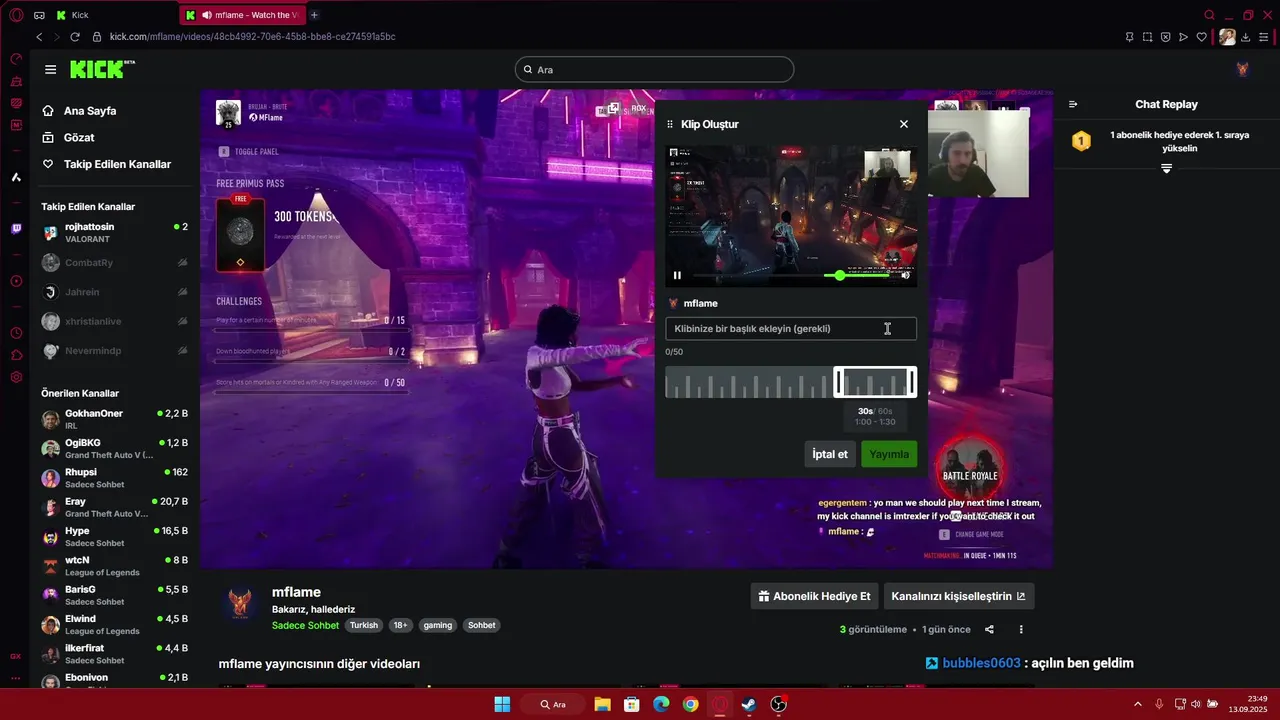This screenshot has width=1280, height=720.
Task: Open OgiBKG recommended channel
Action: 114,448
